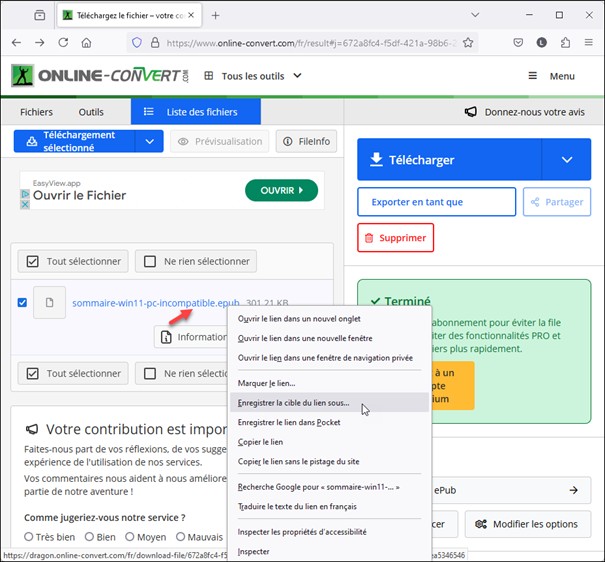This screenshot has height=562, width=605.
Task: Click the Firefox reload page icon
Action: (x=63, y=43)
